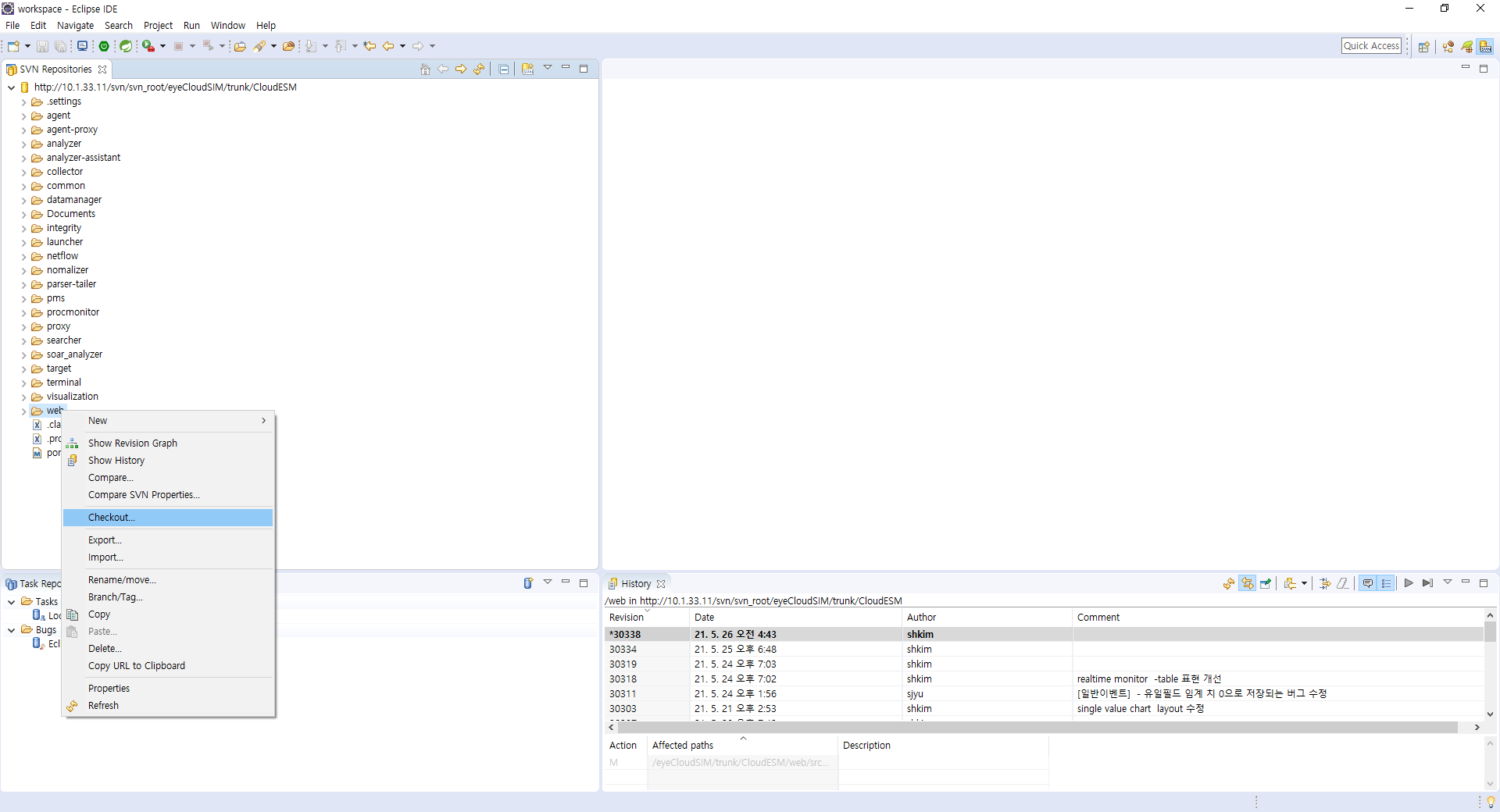The image size is (1500, 812).
Task: Click the tip of the day lightbulb icon
Action: click(x=1491, y=802)
